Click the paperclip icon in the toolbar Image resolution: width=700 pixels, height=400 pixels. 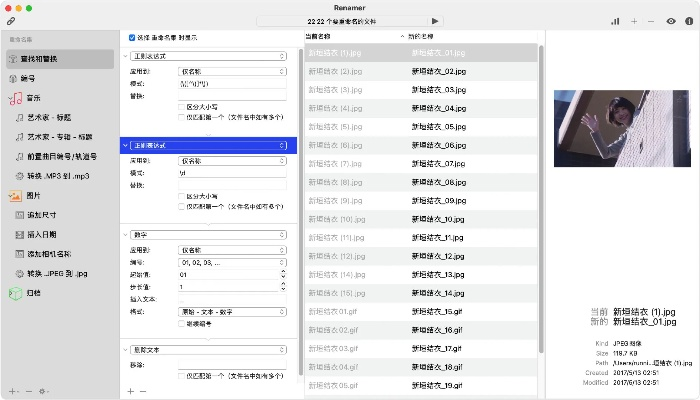(x=11, y=21)
